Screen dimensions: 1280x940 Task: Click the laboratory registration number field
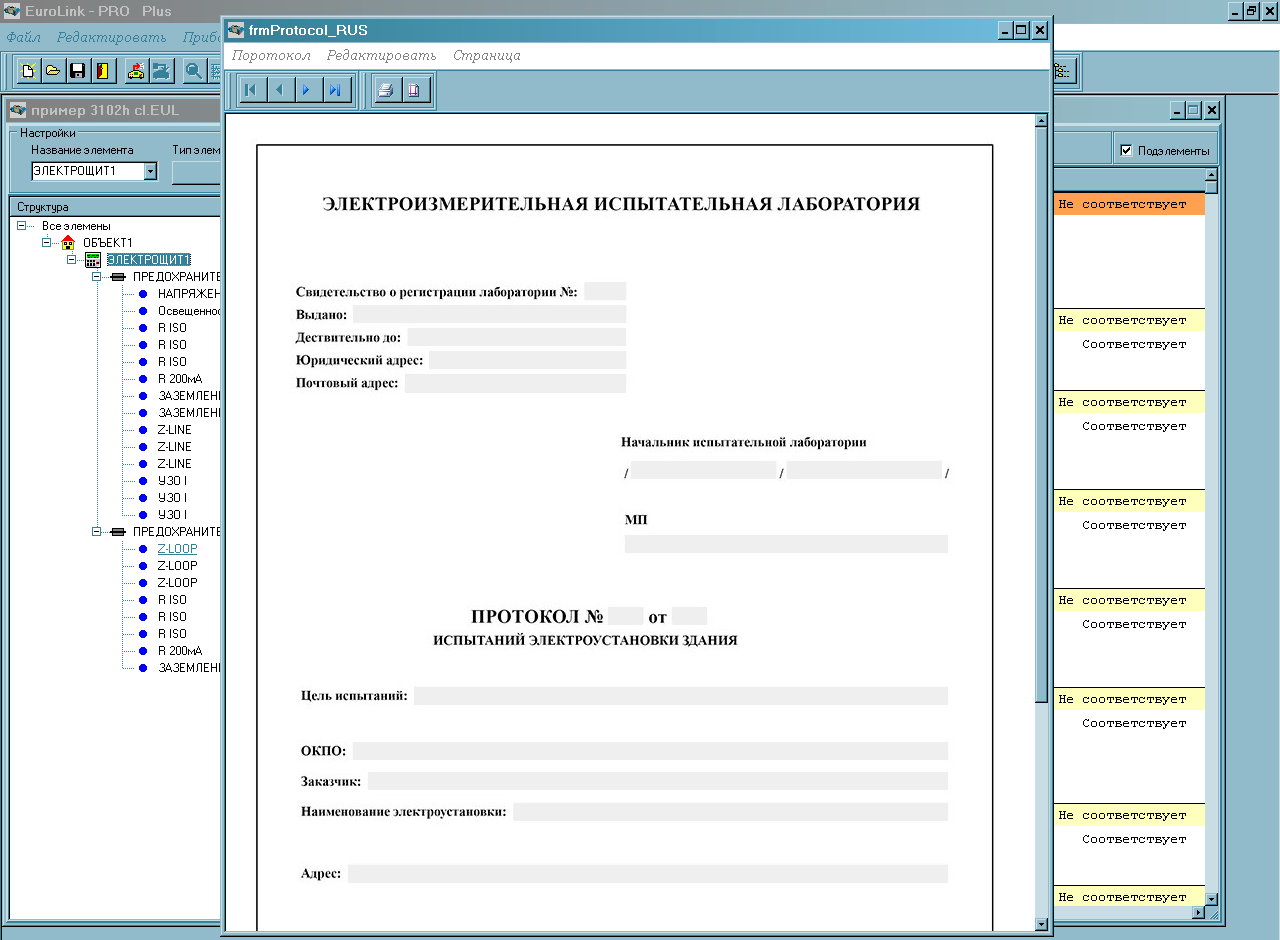click(x=605, y=291)
